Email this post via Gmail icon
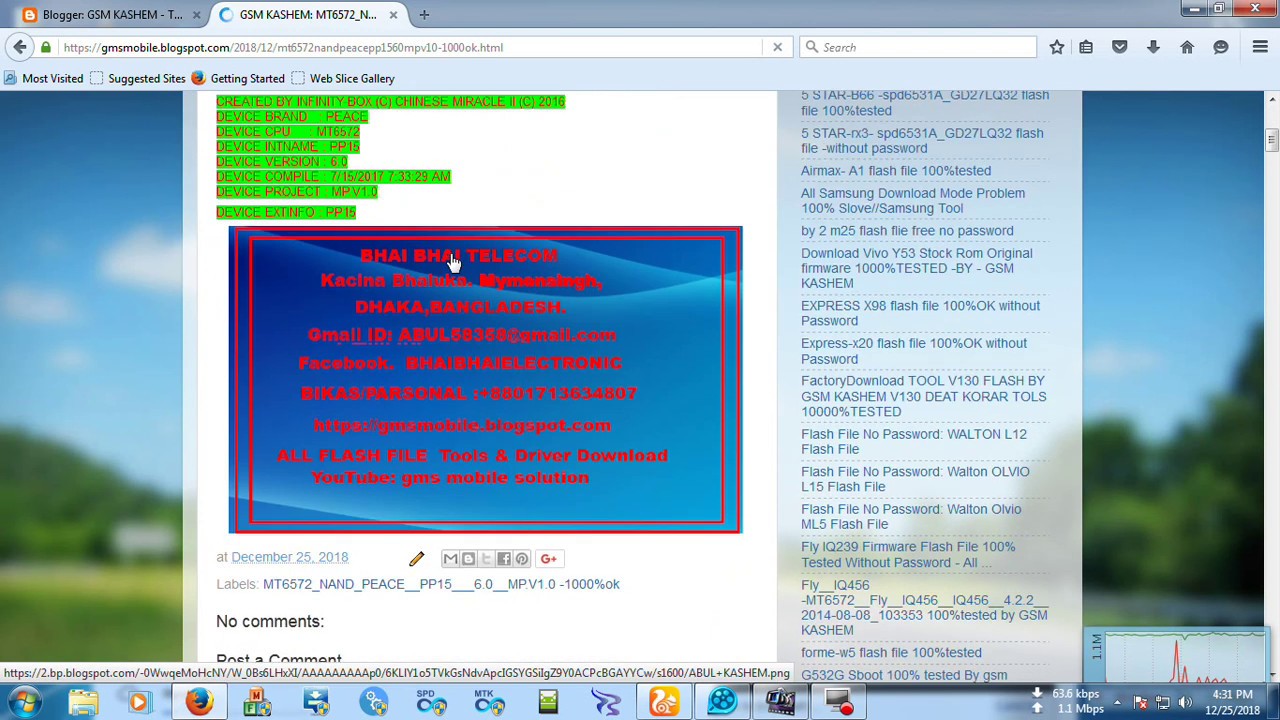 [450, 558]
